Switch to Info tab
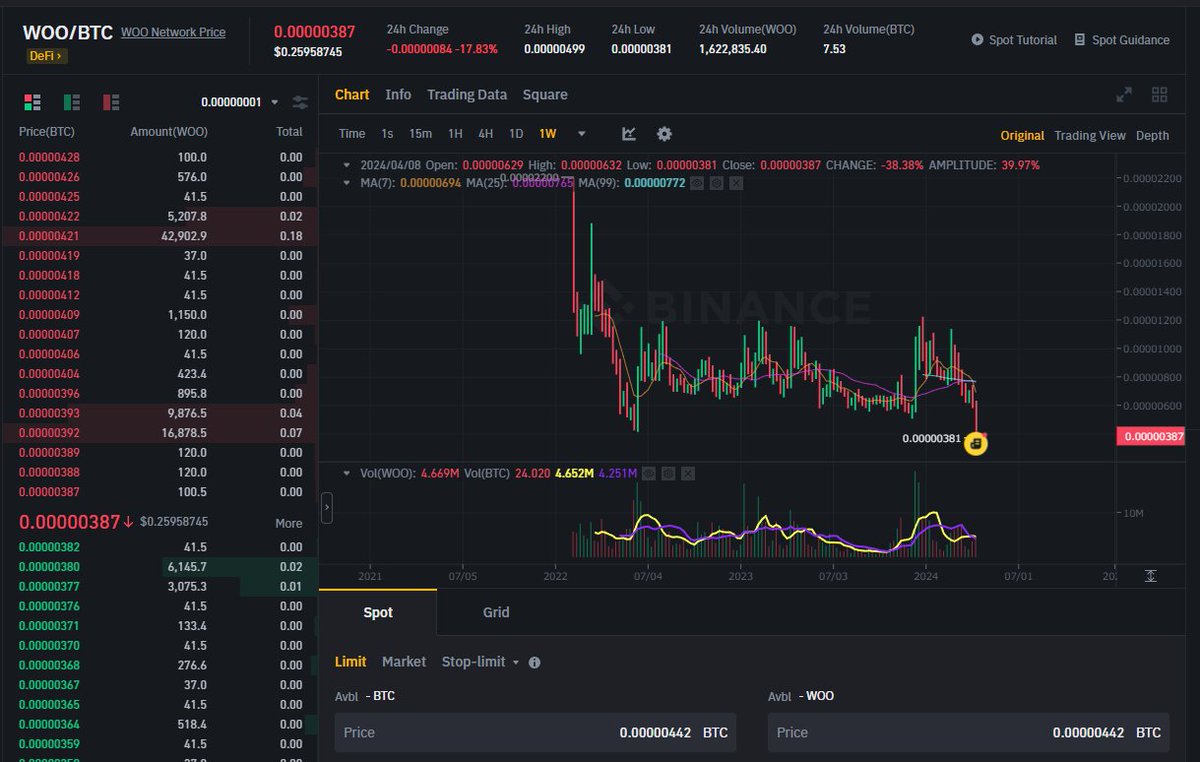 (398, 94)
